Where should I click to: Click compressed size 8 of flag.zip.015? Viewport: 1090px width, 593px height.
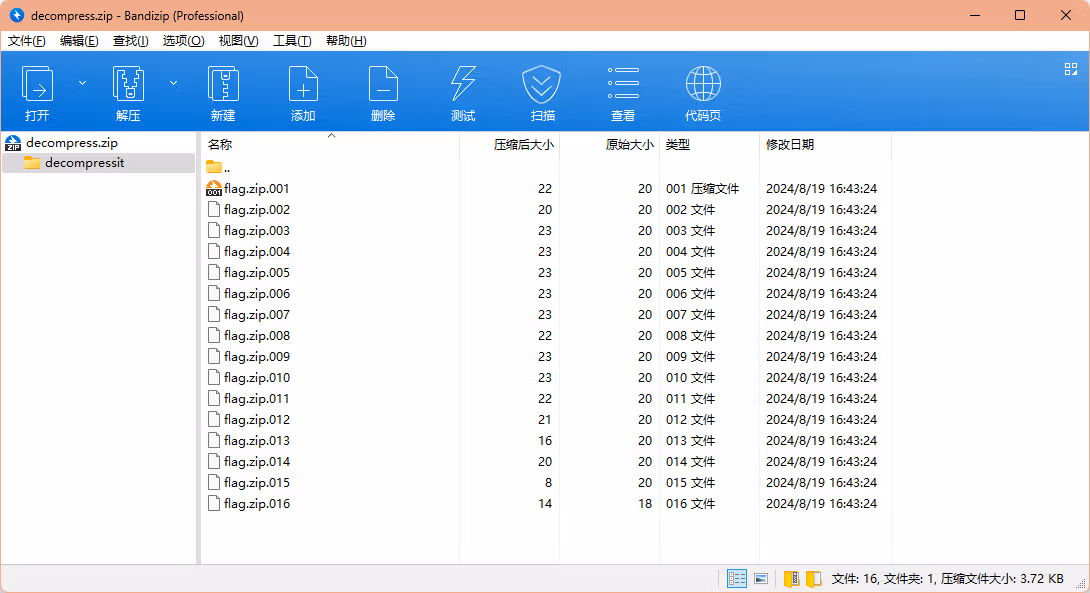pos(548,482)
